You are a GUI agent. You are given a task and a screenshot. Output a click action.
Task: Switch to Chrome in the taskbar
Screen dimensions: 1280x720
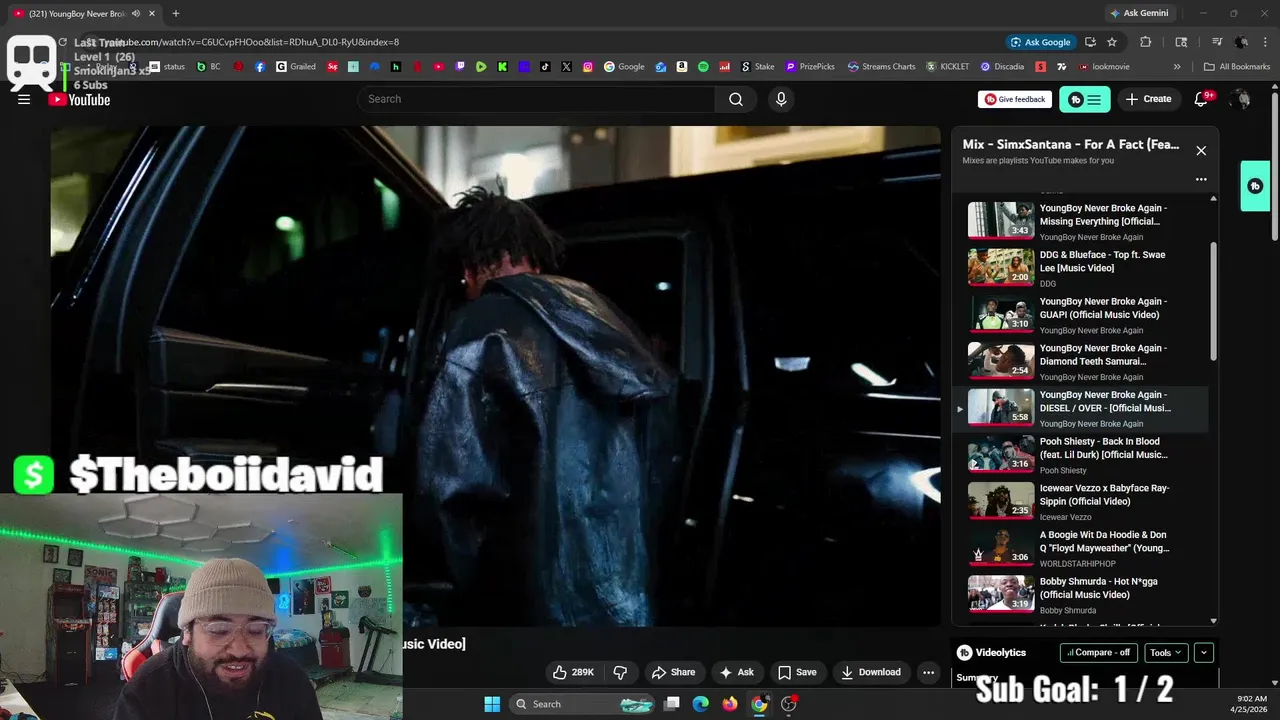[x=759, y=704]
